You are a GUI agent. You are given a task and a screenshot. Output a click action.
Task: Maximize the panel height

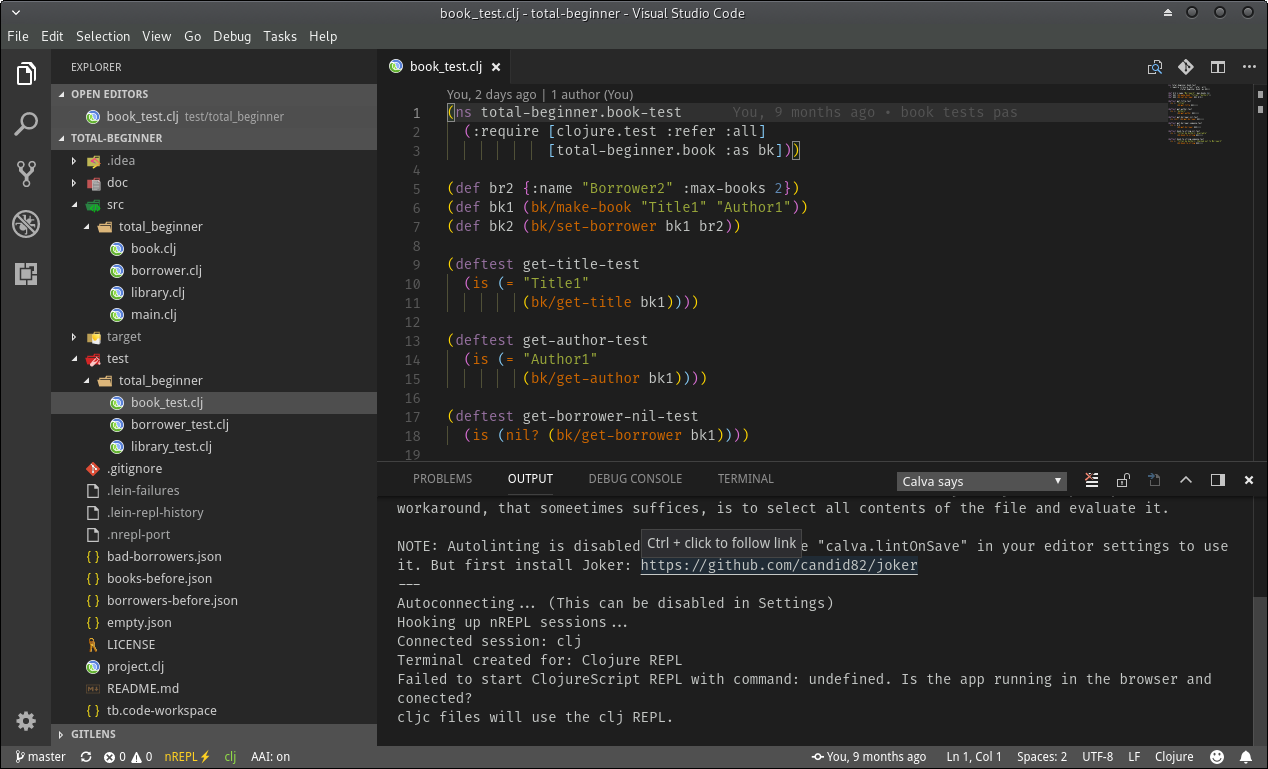tap(1186, 480)
